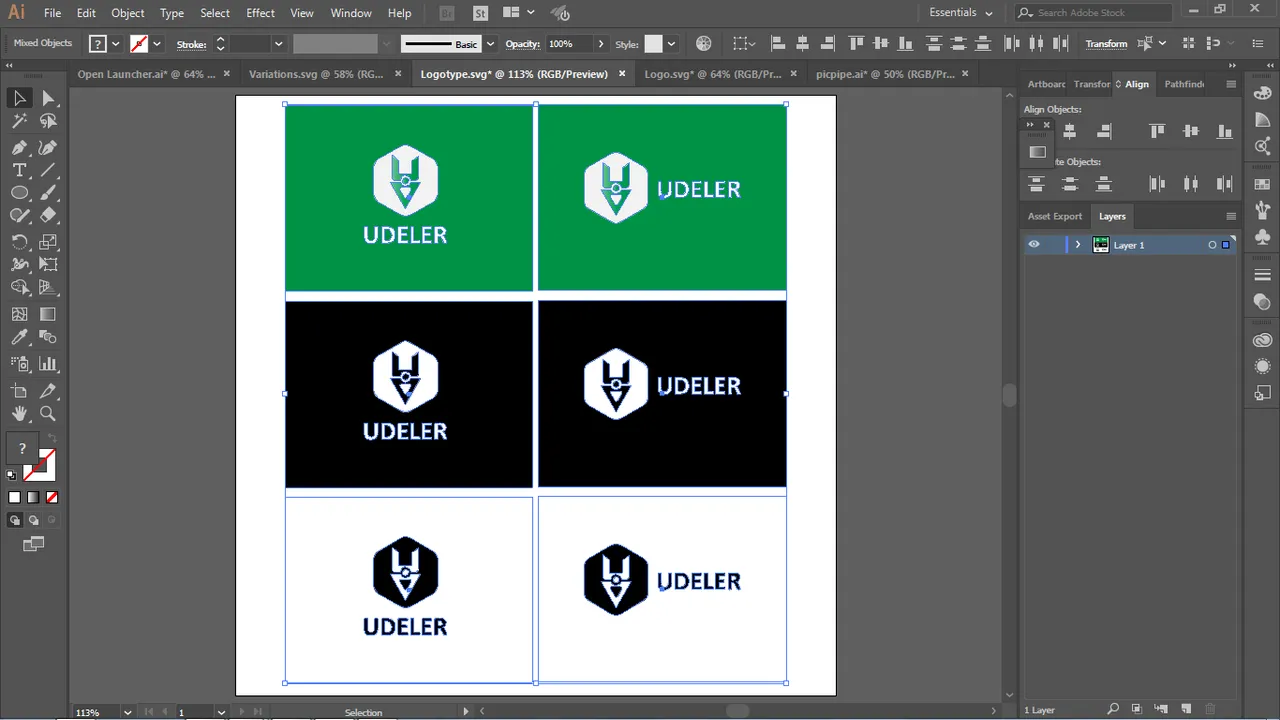The image size is (1280, 720).
Task: Select the Width (warp) tool
Action: coord(19,265)
